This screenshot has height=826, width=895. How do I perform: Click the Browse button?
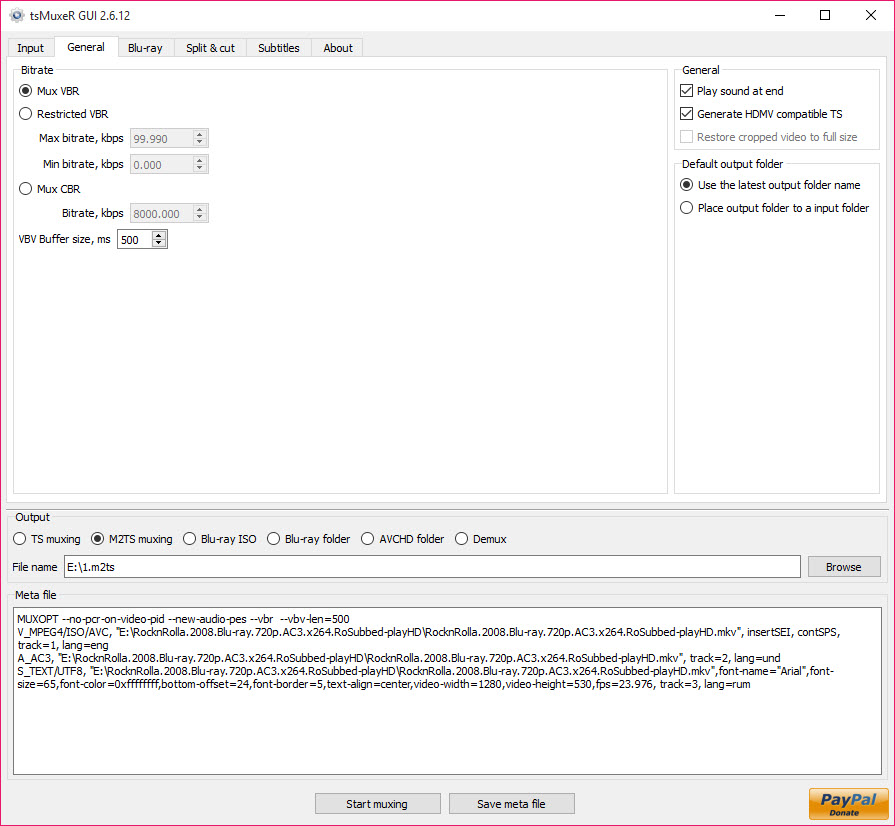(844, 567)
